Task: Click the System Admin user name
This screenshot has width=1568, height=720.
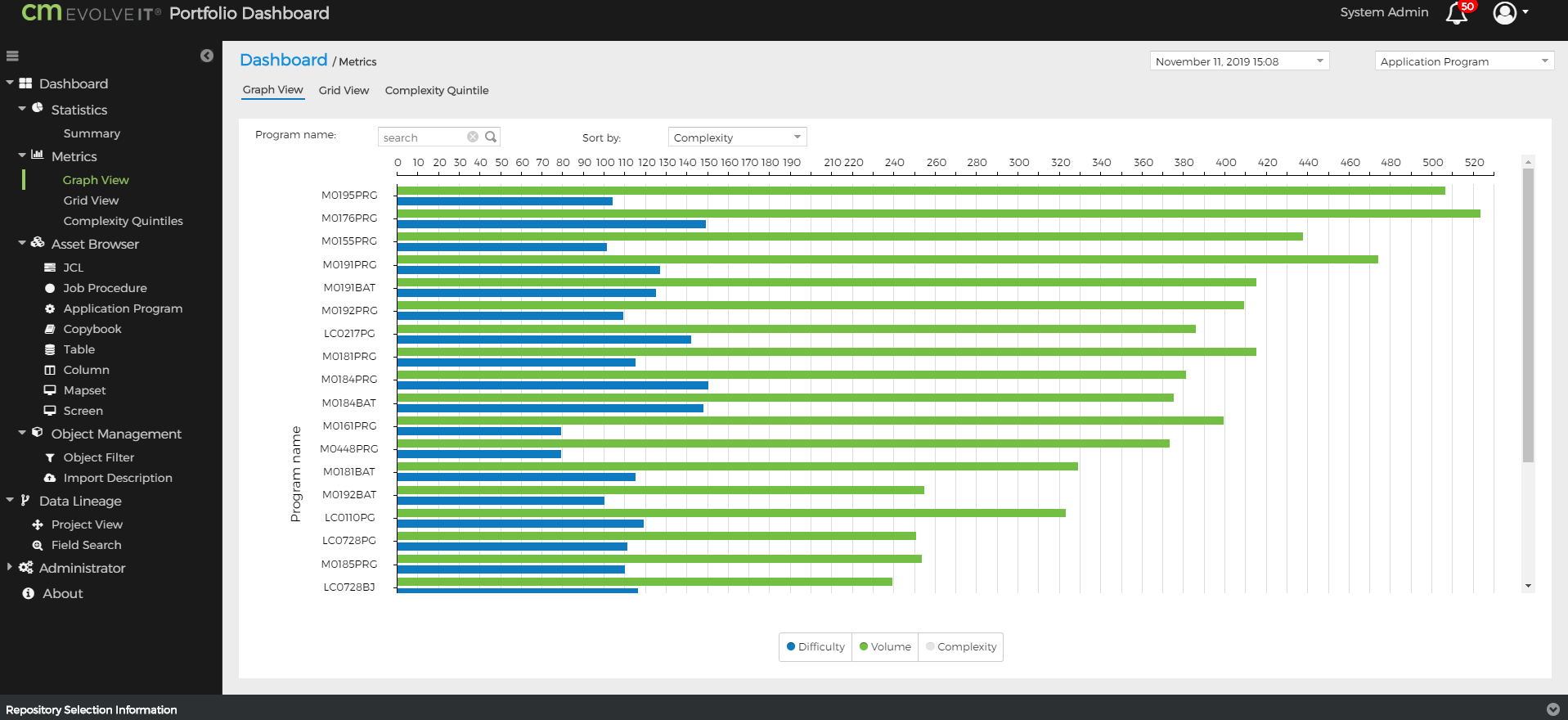Action: tap(1384, 12)
